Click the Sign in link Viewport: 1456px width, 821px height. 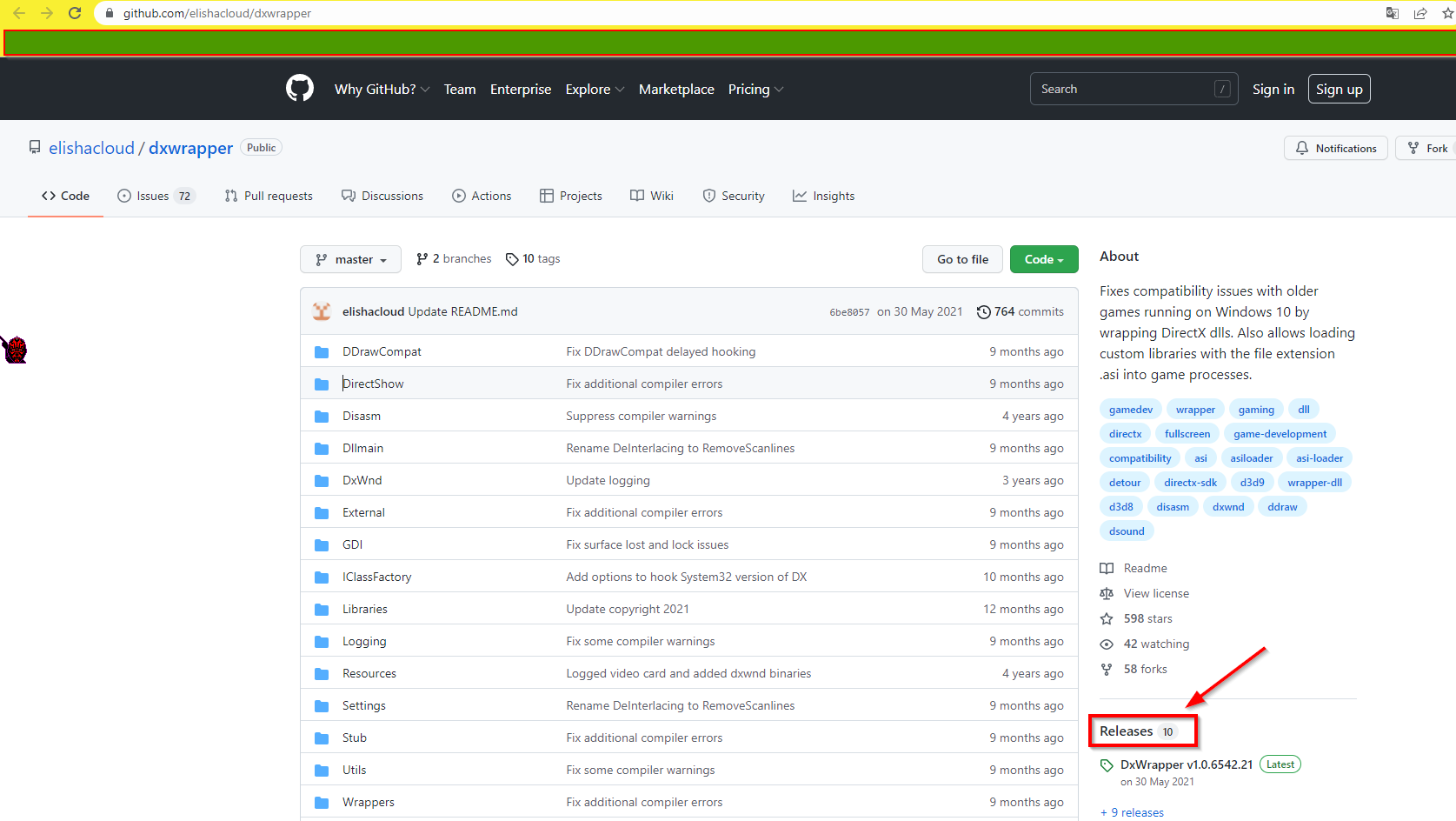point(1273,90)
